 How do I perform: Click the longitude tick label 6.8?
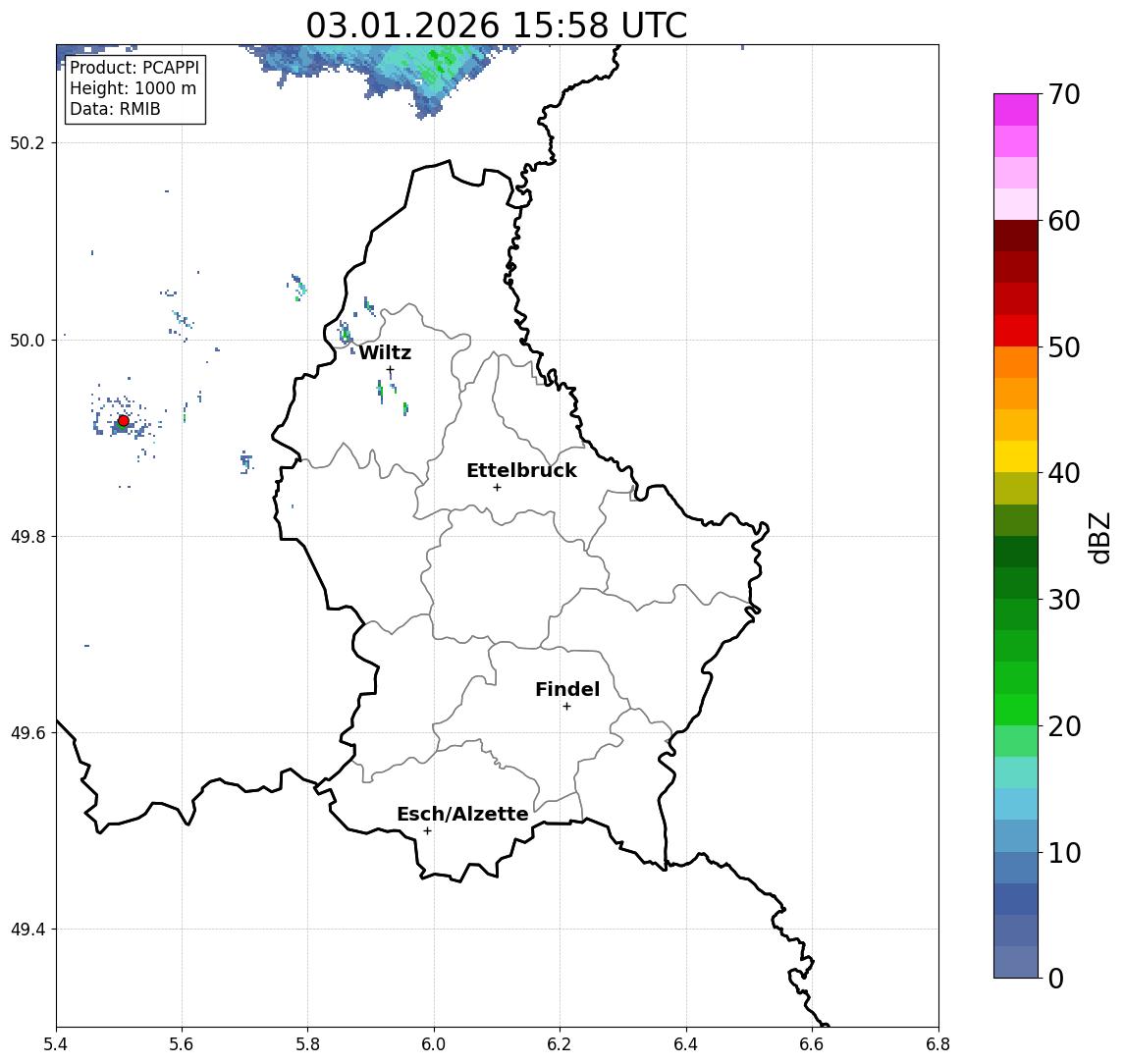937,1044
